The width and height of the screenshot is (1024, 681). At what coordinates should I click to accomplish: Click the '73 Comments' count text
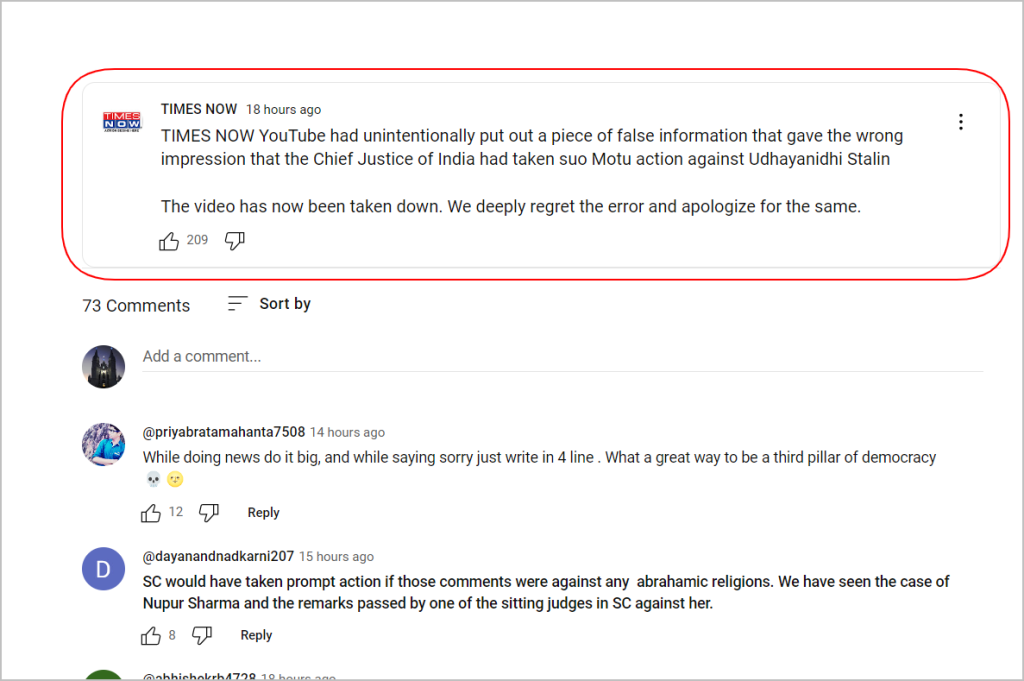136,306
